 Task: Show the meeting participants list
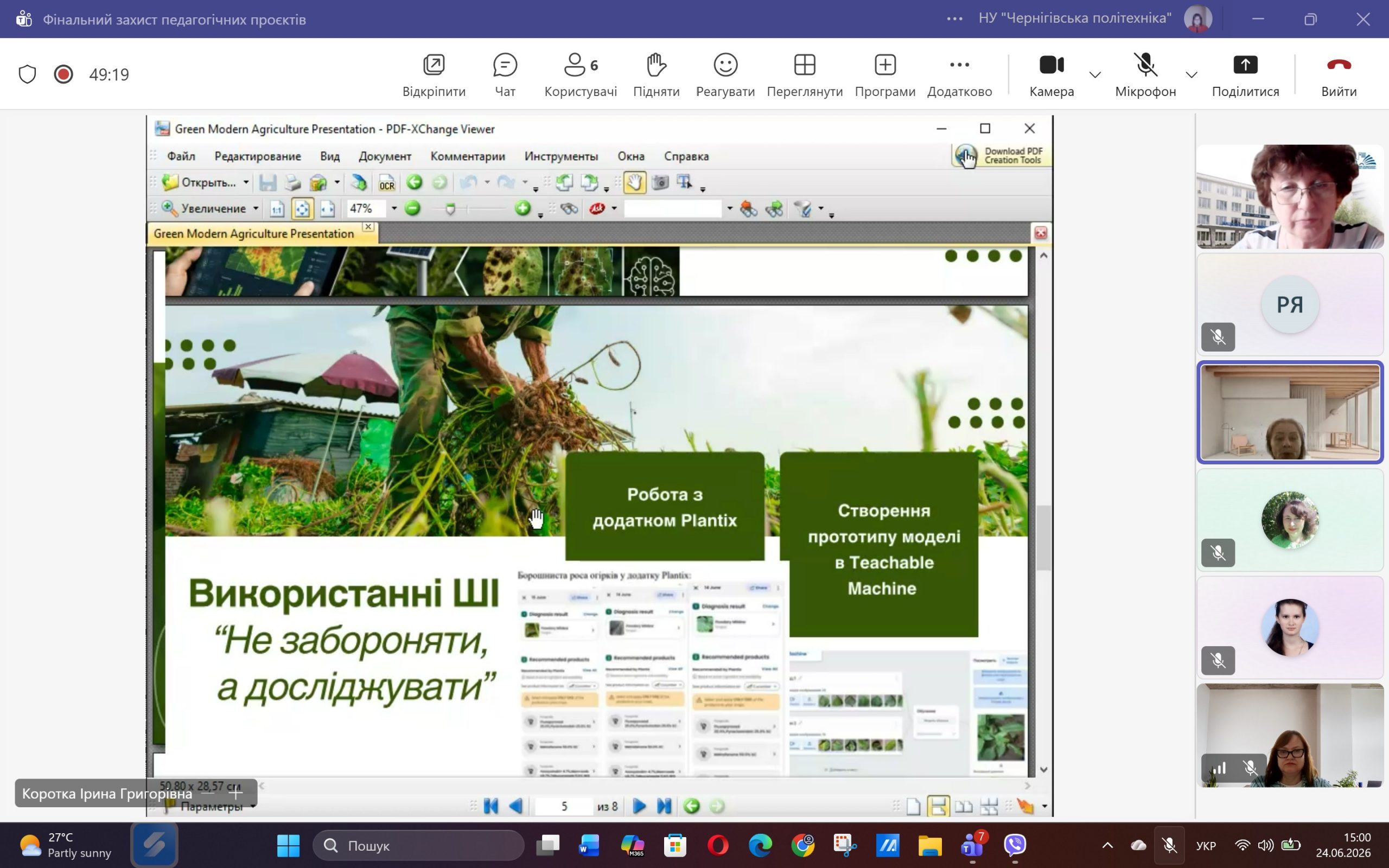(580, 75)
